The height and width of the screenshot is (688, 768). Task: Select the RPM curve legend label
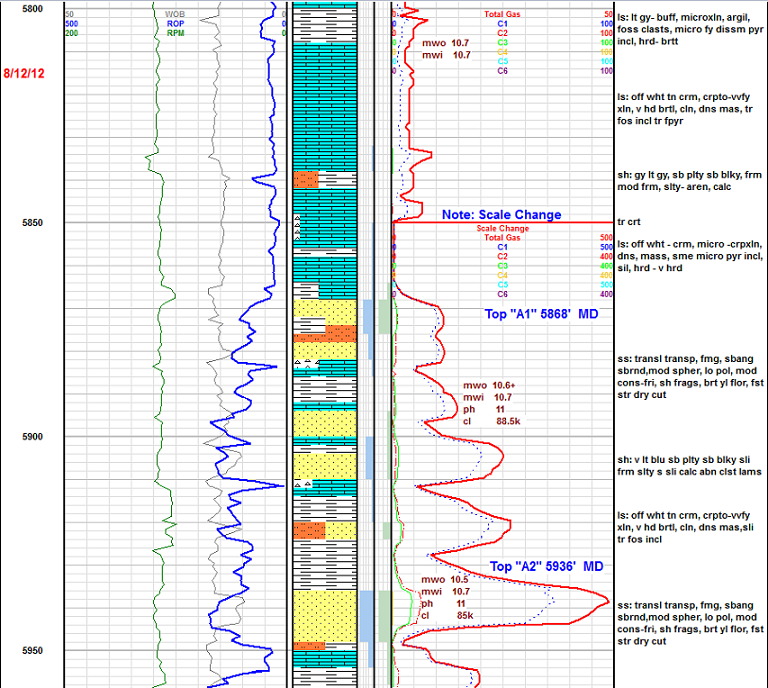[175, 33]
